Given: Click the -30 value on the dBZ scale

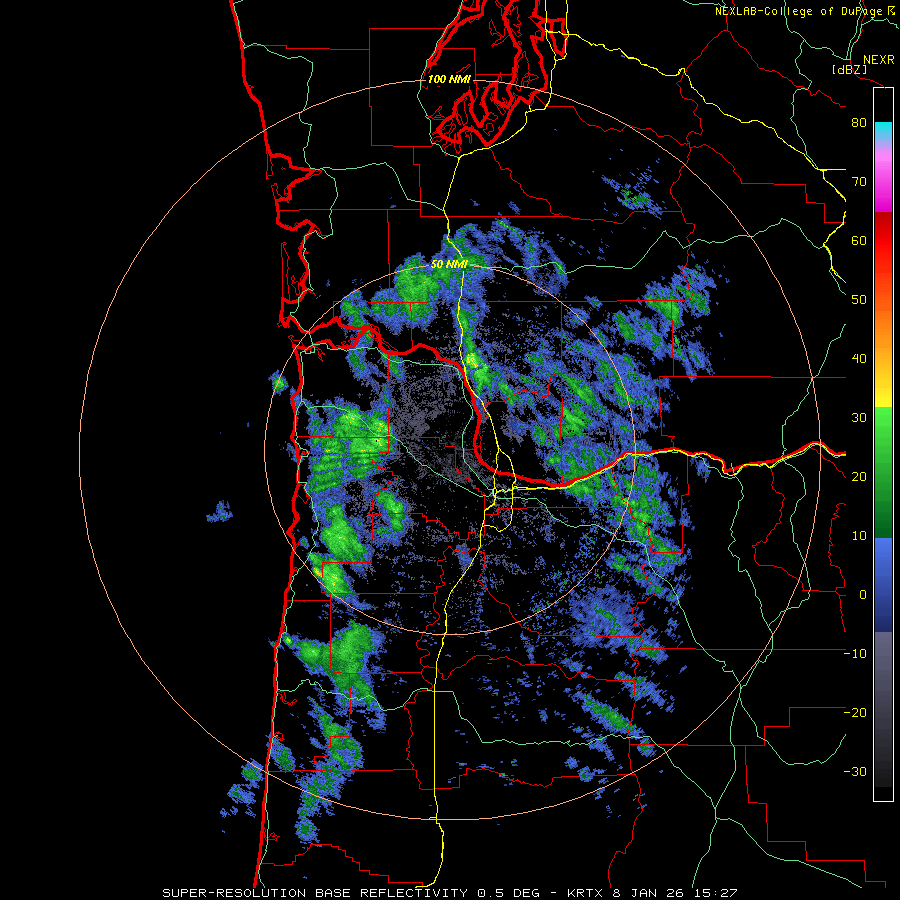Looking at the screenshot, I should point(855,772).
